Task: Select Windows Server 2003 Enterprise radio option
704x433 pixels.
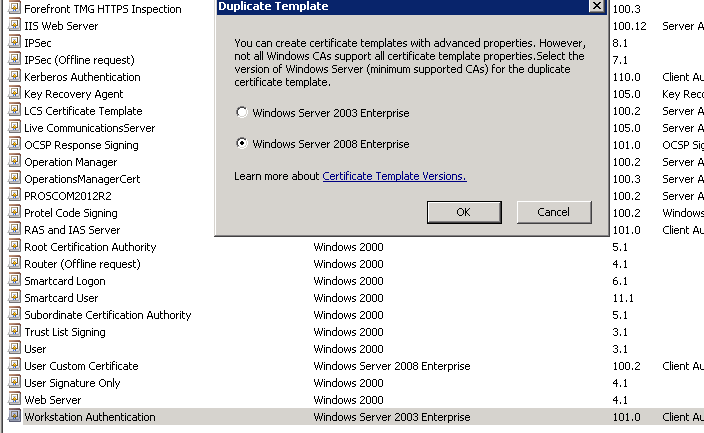Action: [242, 113]
